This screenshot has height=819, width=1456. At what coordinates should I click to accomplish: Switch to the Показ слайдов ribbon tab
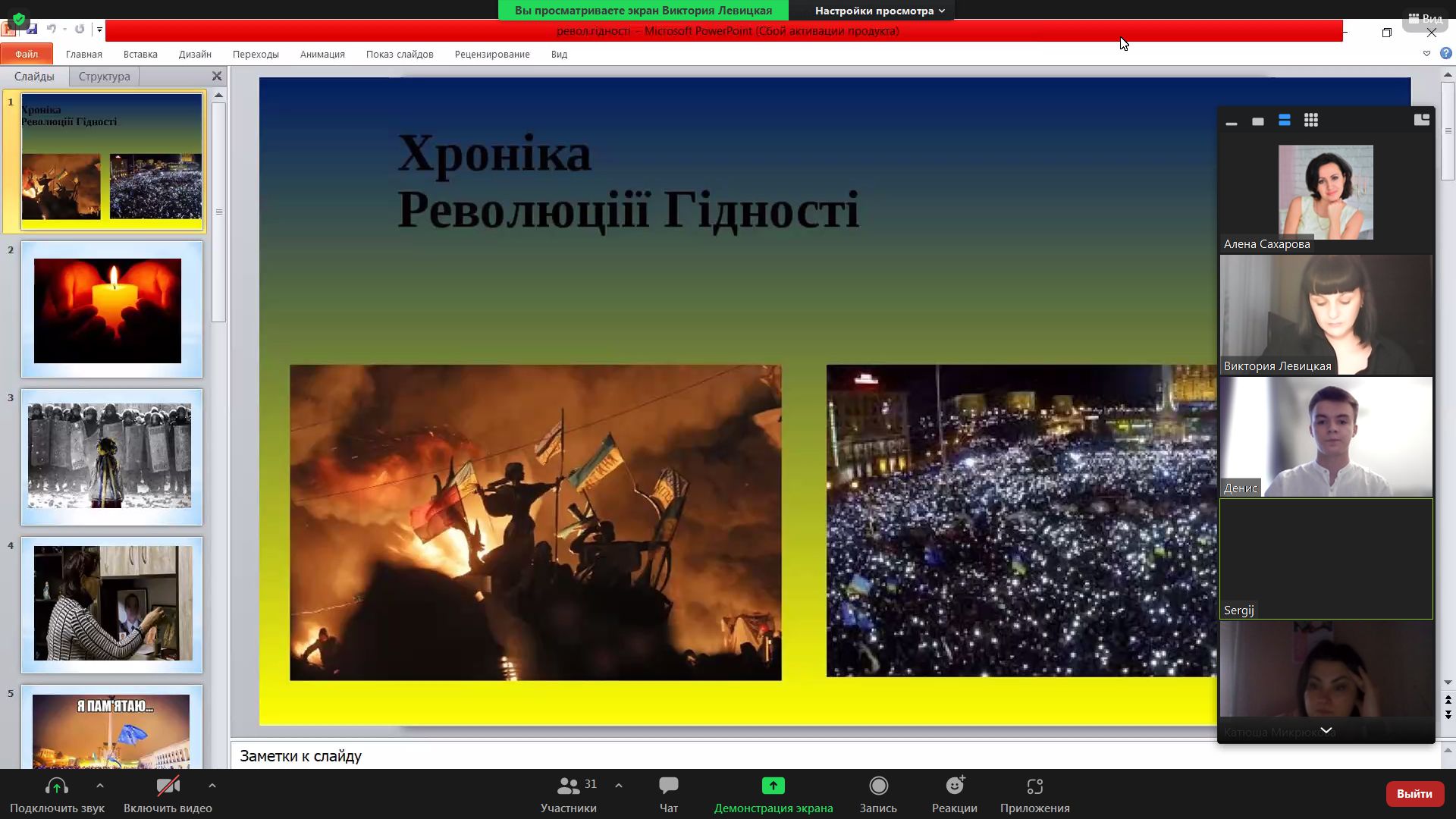point(400,54)
